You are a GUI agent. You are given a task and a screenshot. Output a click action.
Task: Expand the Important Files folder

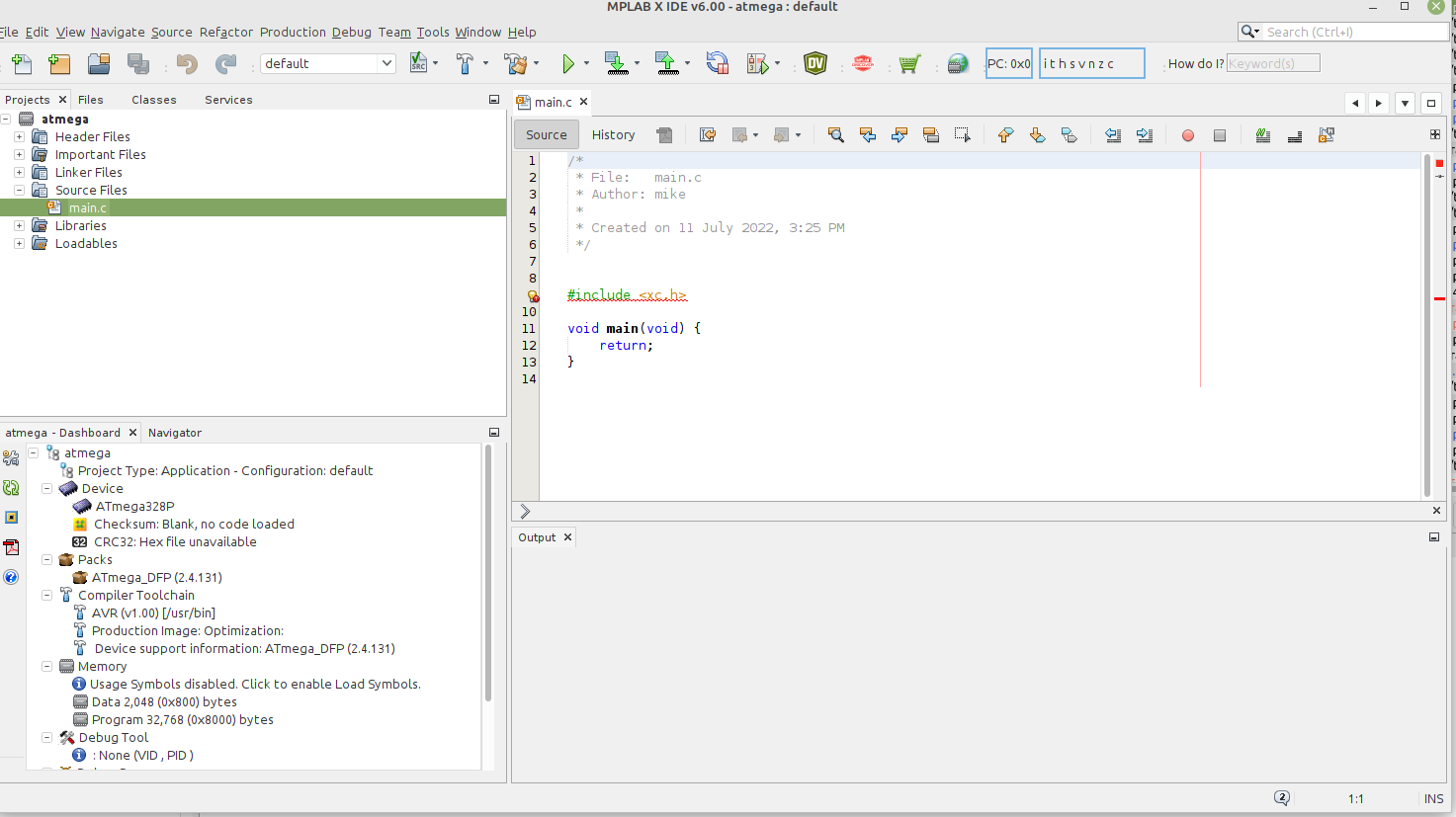(x=19, y=155)
